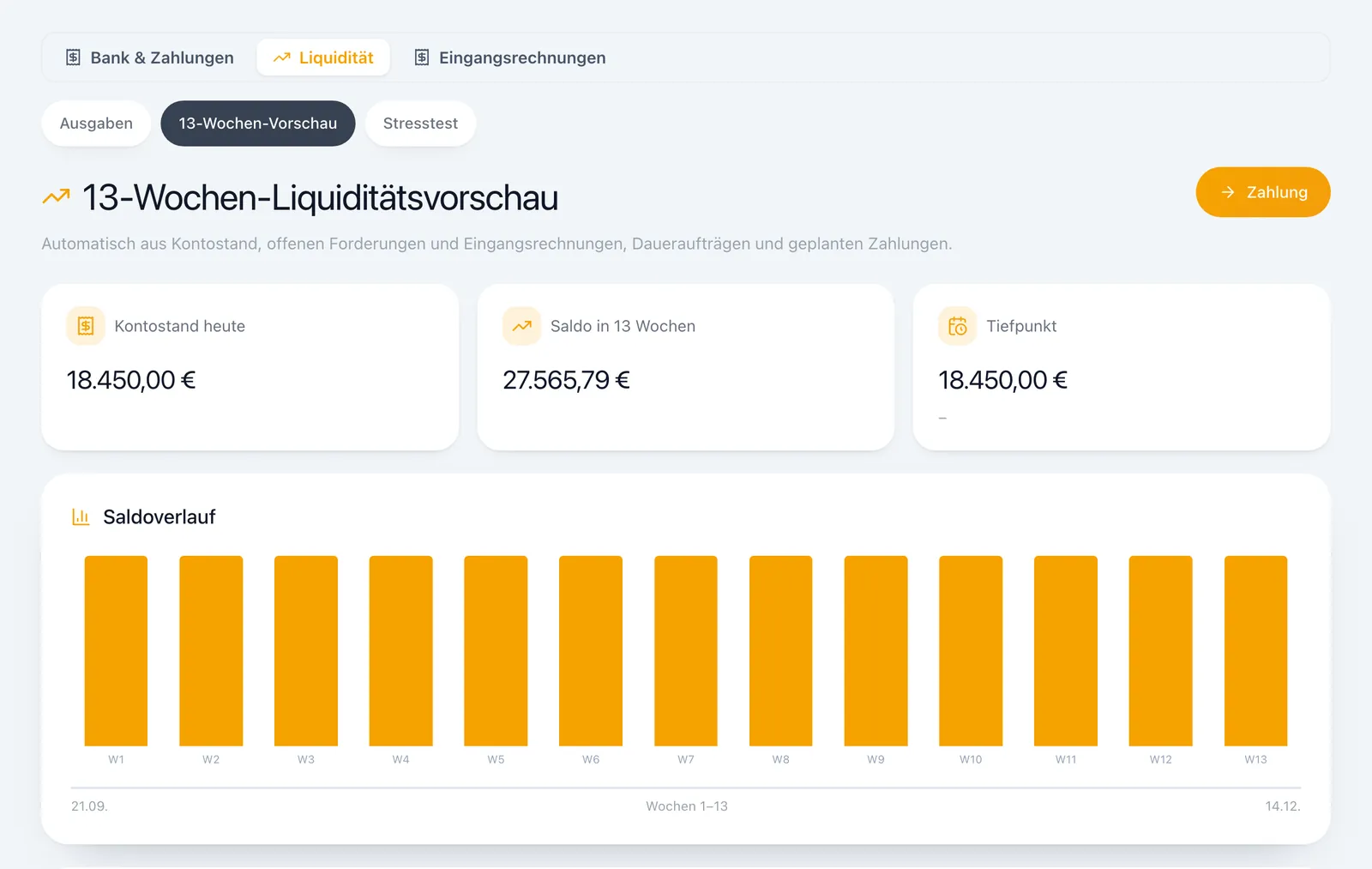
Task: Select the 13-Wochen-Vorschau pill
Action: pyautogui.click(x=258, y=124)
